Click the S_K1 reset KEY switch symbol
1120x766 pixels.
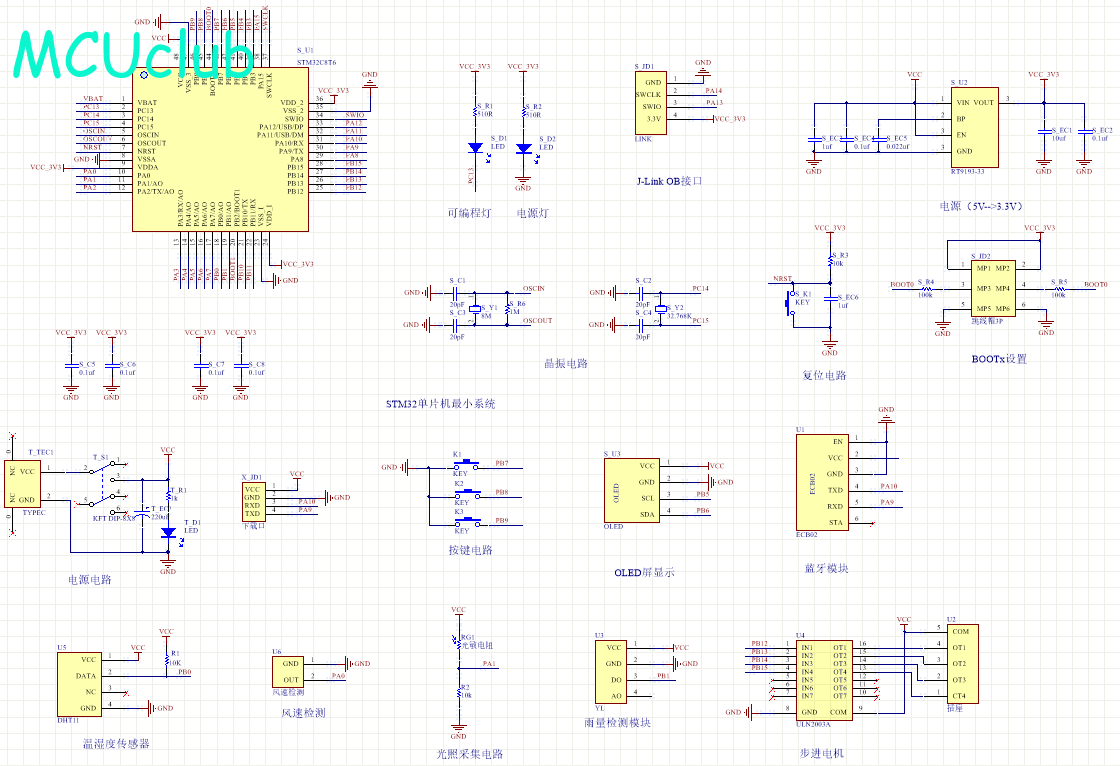[x=791, y=304]
